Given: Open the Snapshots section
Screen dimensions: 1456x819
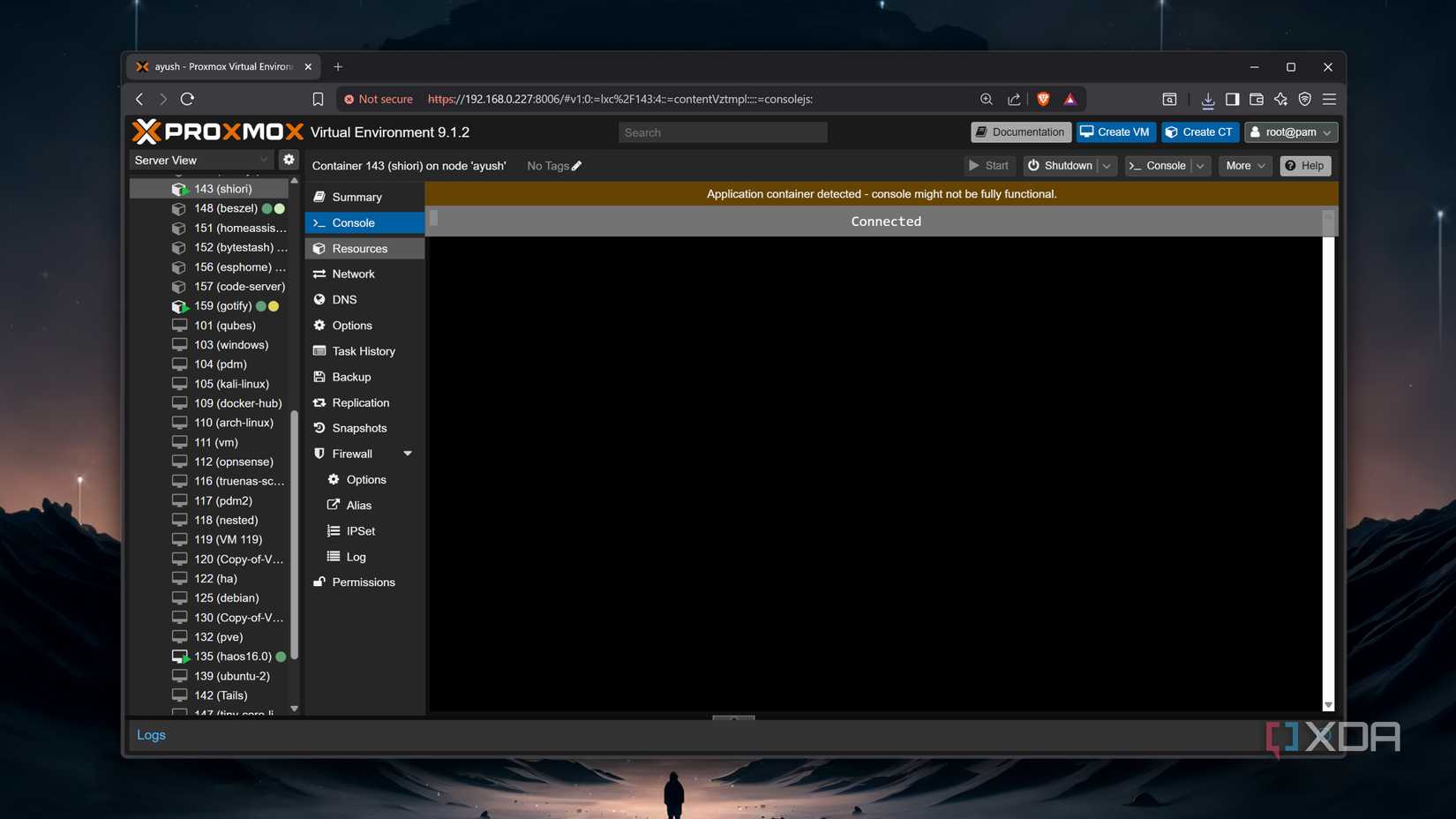Looking at the screenshot, I should tap(364, 428).
